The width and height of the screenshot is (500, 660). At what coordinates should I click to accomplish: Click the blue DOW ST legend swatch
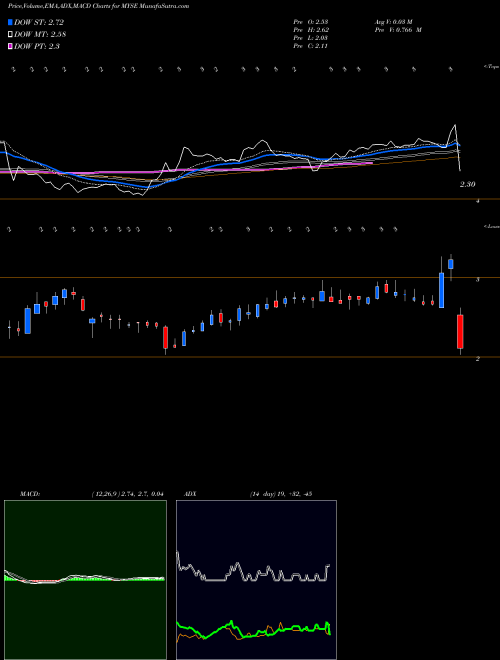(x=11, y=23)
